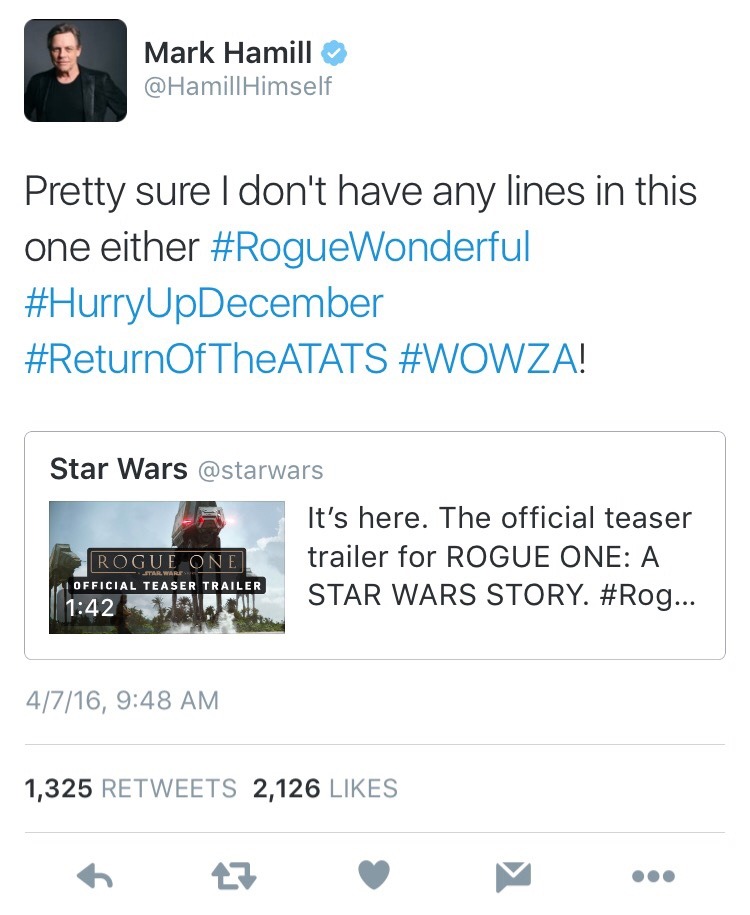
Task: Open the #RogueWonderful hashtag
Action: point(370,248)
